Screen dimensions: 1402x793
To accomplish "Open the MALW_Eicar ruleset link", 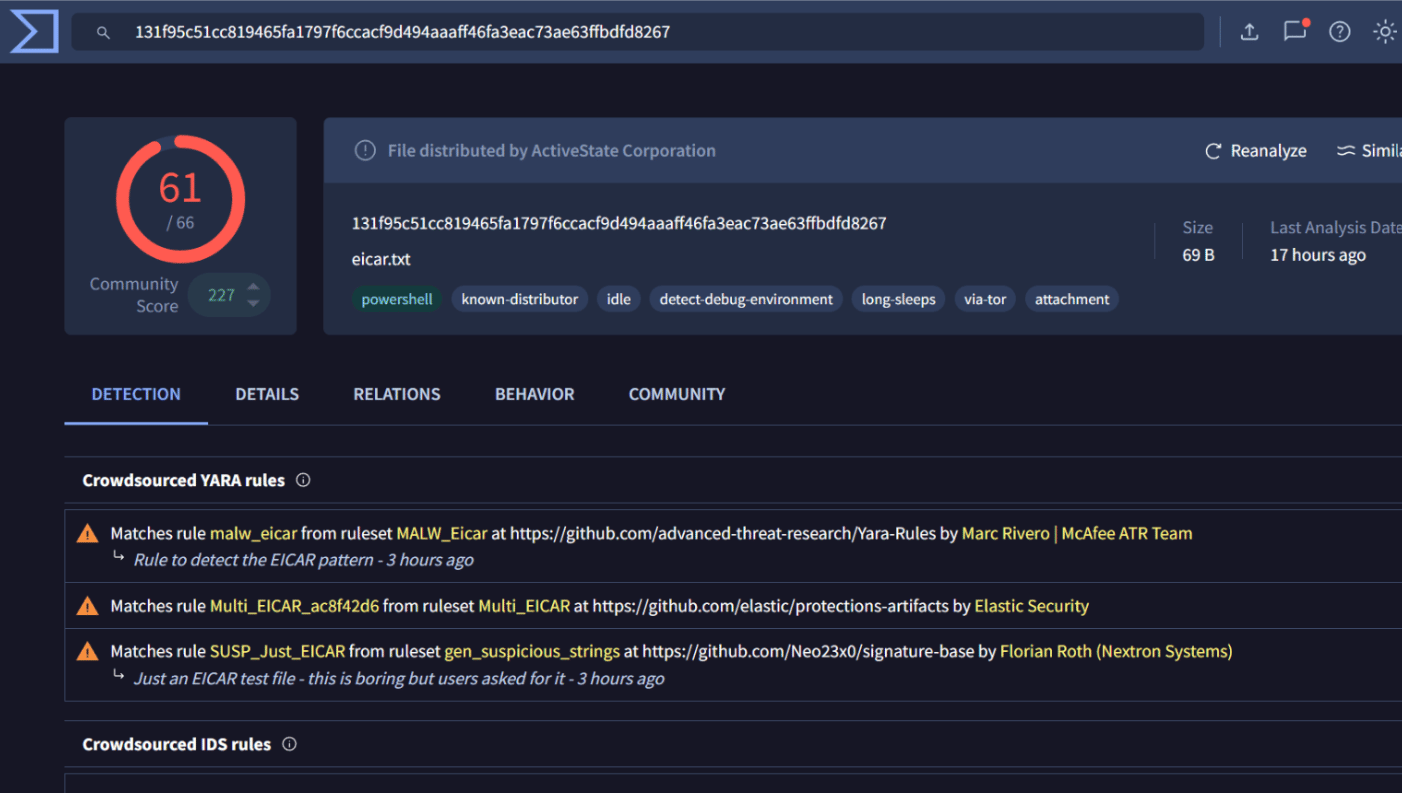I will pyautogui.click(x=441, y=534).
